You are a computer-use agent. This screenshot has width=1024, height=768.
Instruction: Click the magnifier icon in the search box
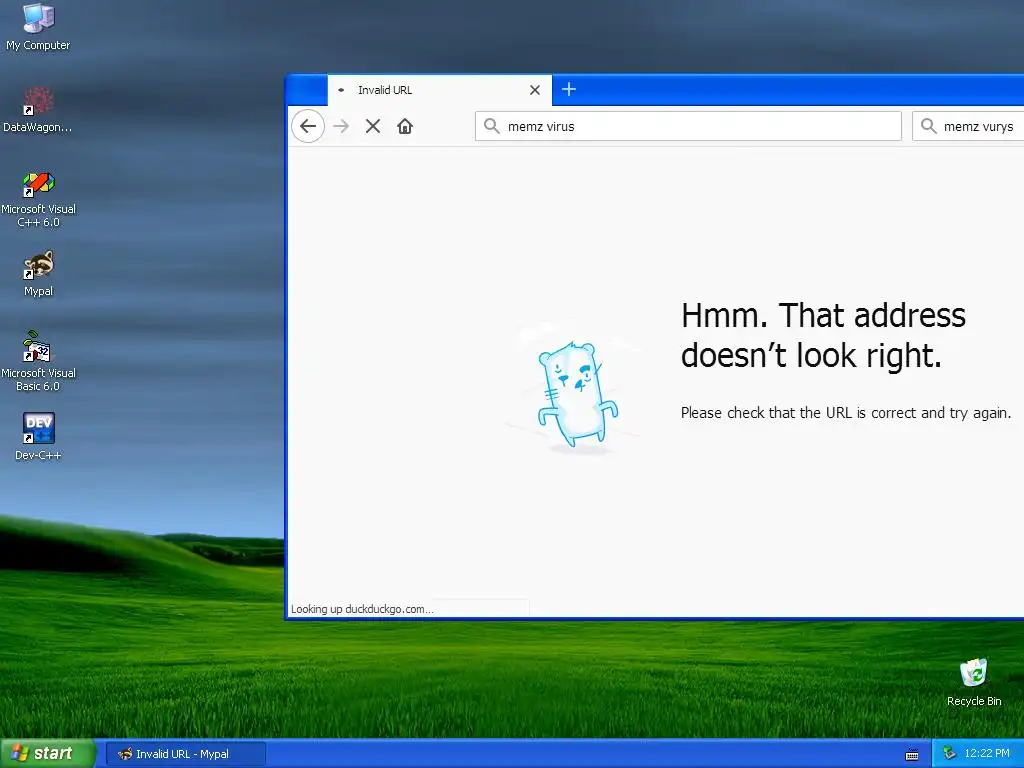(x=929, y=126)
